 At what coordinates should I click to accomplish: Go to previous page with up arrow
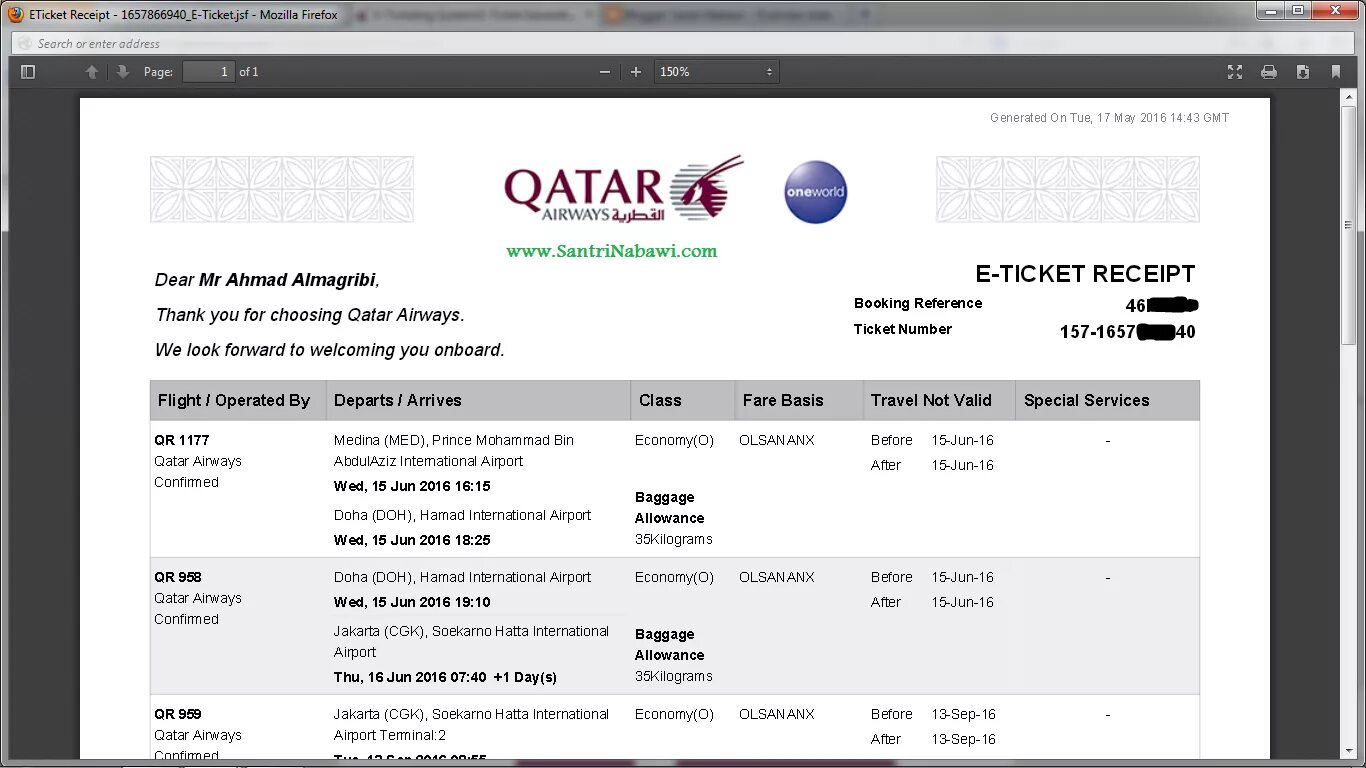(x=92, y=72)
